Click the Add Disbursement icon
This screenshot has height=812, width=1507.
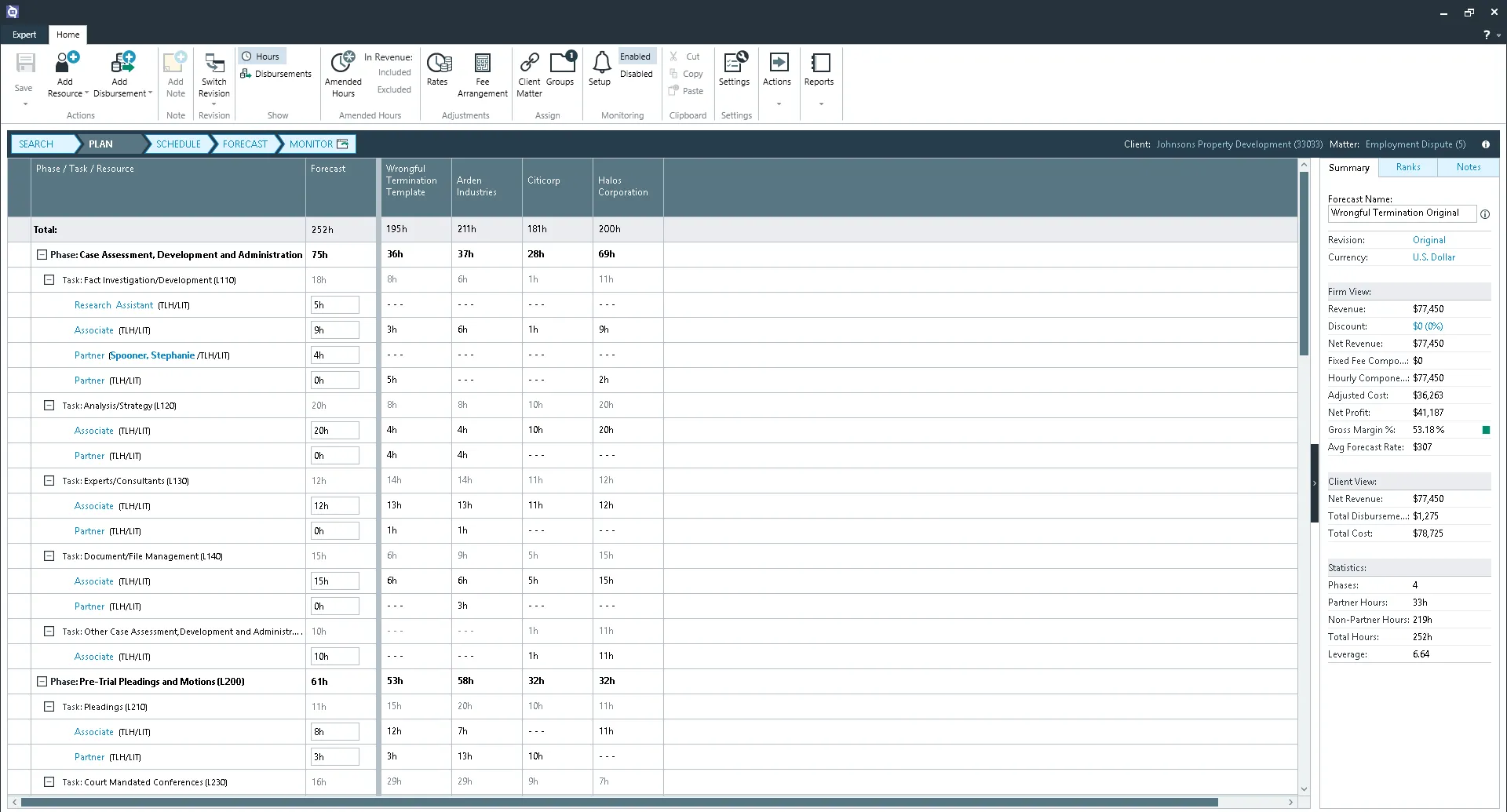pos(122,63)
